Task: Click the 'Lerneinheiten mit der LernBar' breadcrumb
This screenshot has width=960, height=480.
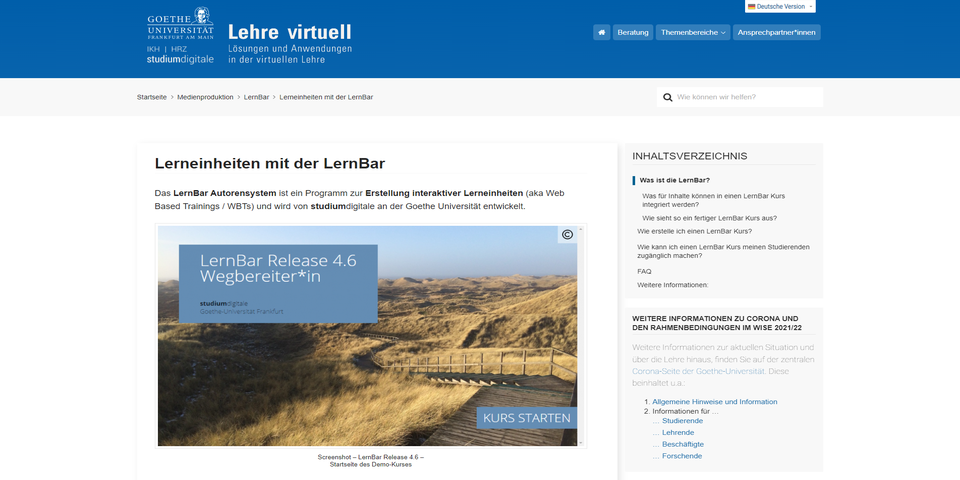Action: click(326, 97)
